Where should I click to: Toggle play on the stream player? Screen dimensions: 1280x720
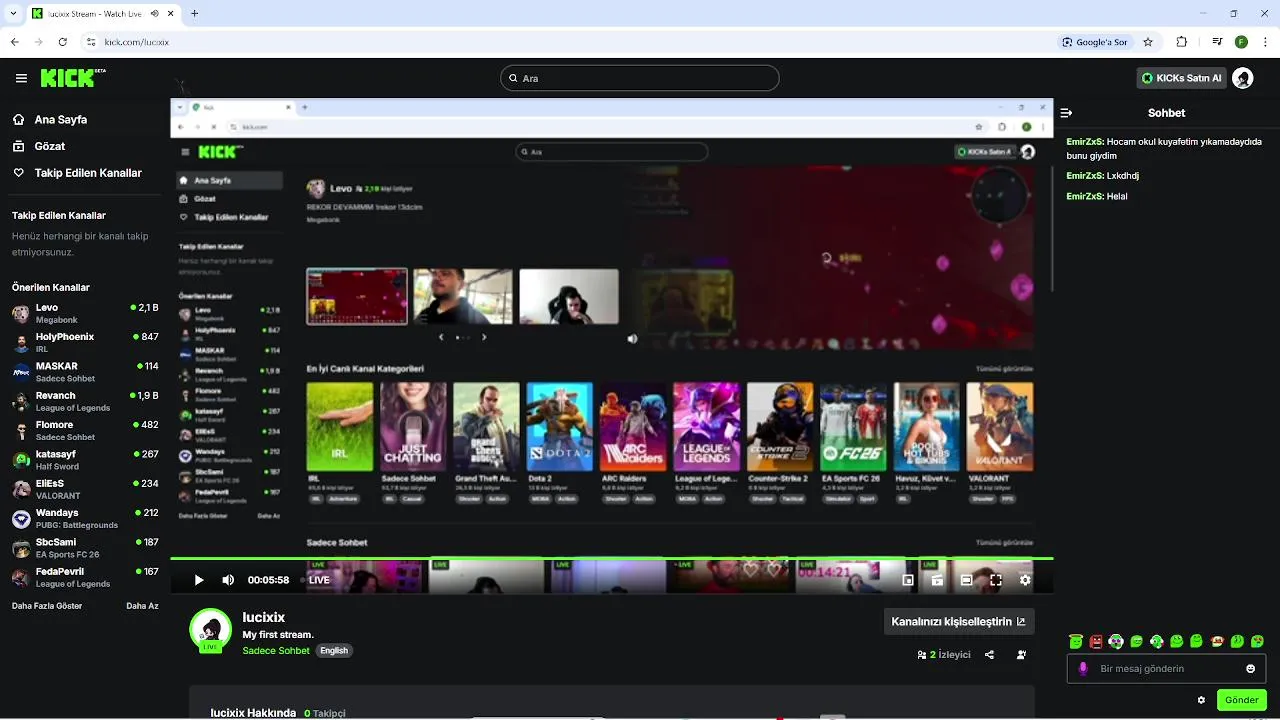point(199,580)
